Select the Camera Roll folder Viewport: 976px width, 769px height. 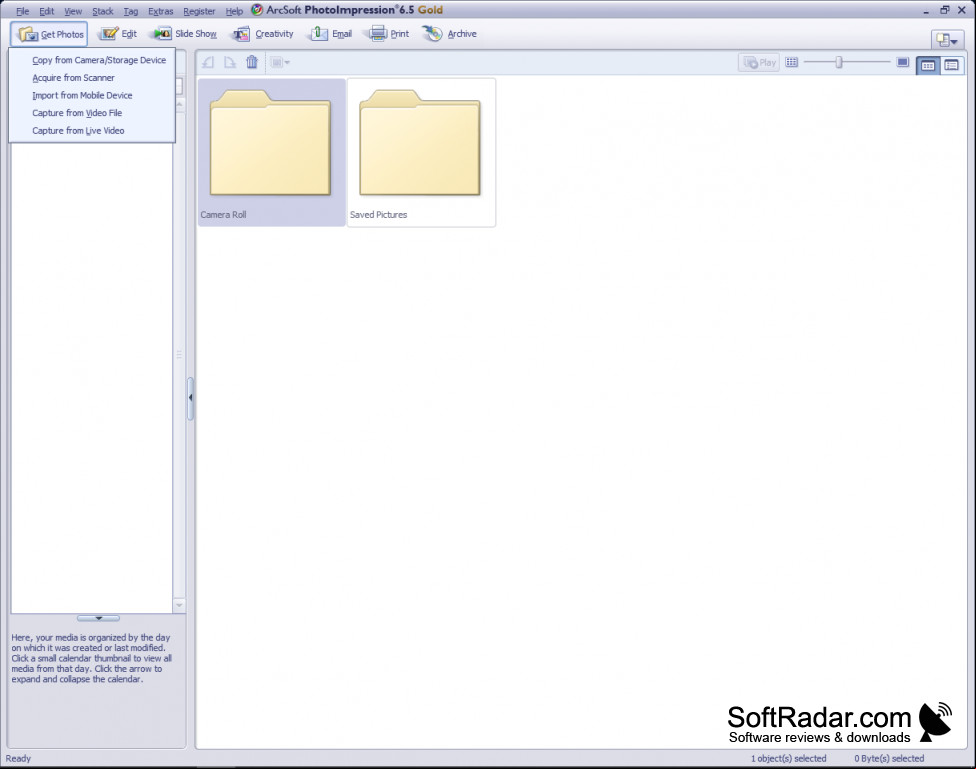271,152
